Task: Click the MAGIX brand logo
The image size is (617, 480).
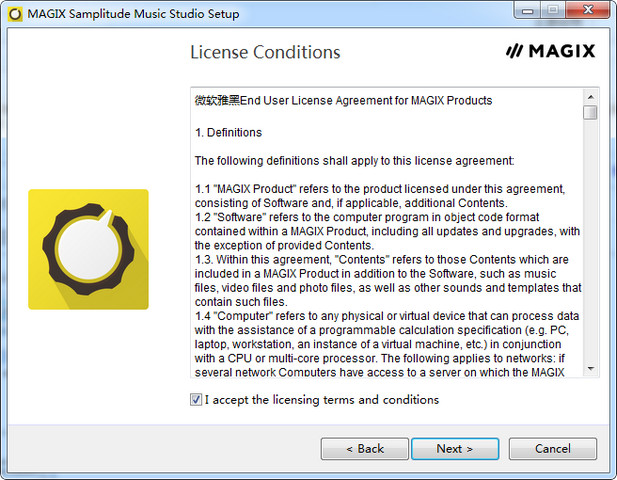Action: click(550, 51)
